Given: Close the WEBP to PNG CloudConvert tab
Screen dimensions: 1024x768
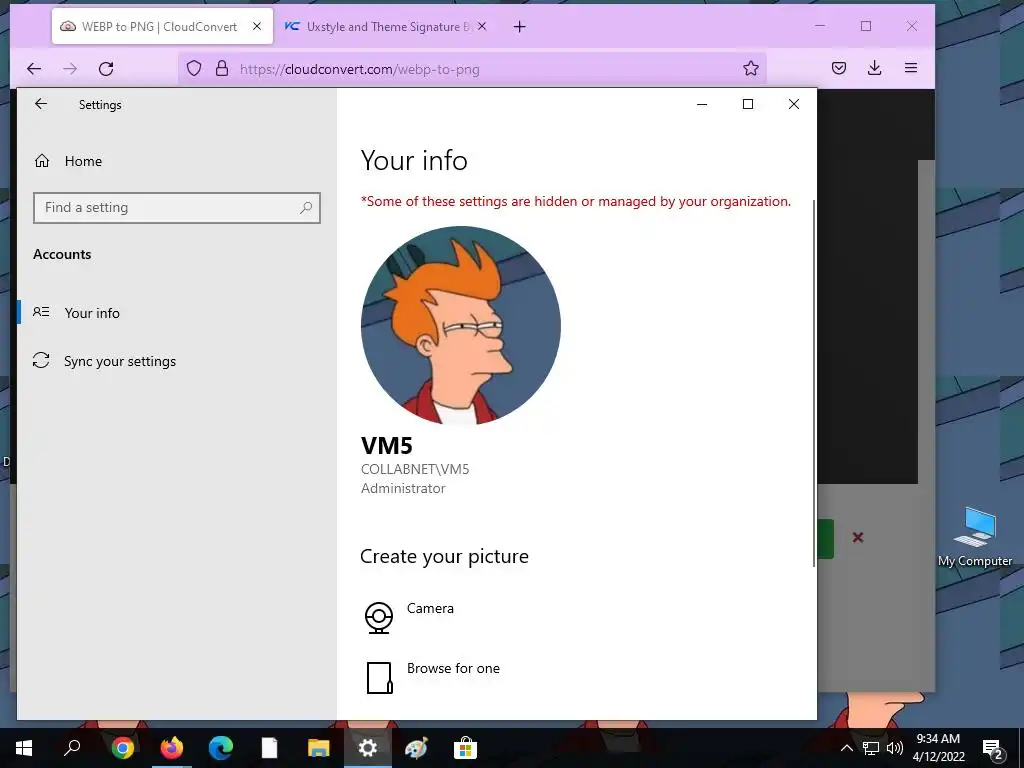Looking at the screenshot, I should [257, 26].
